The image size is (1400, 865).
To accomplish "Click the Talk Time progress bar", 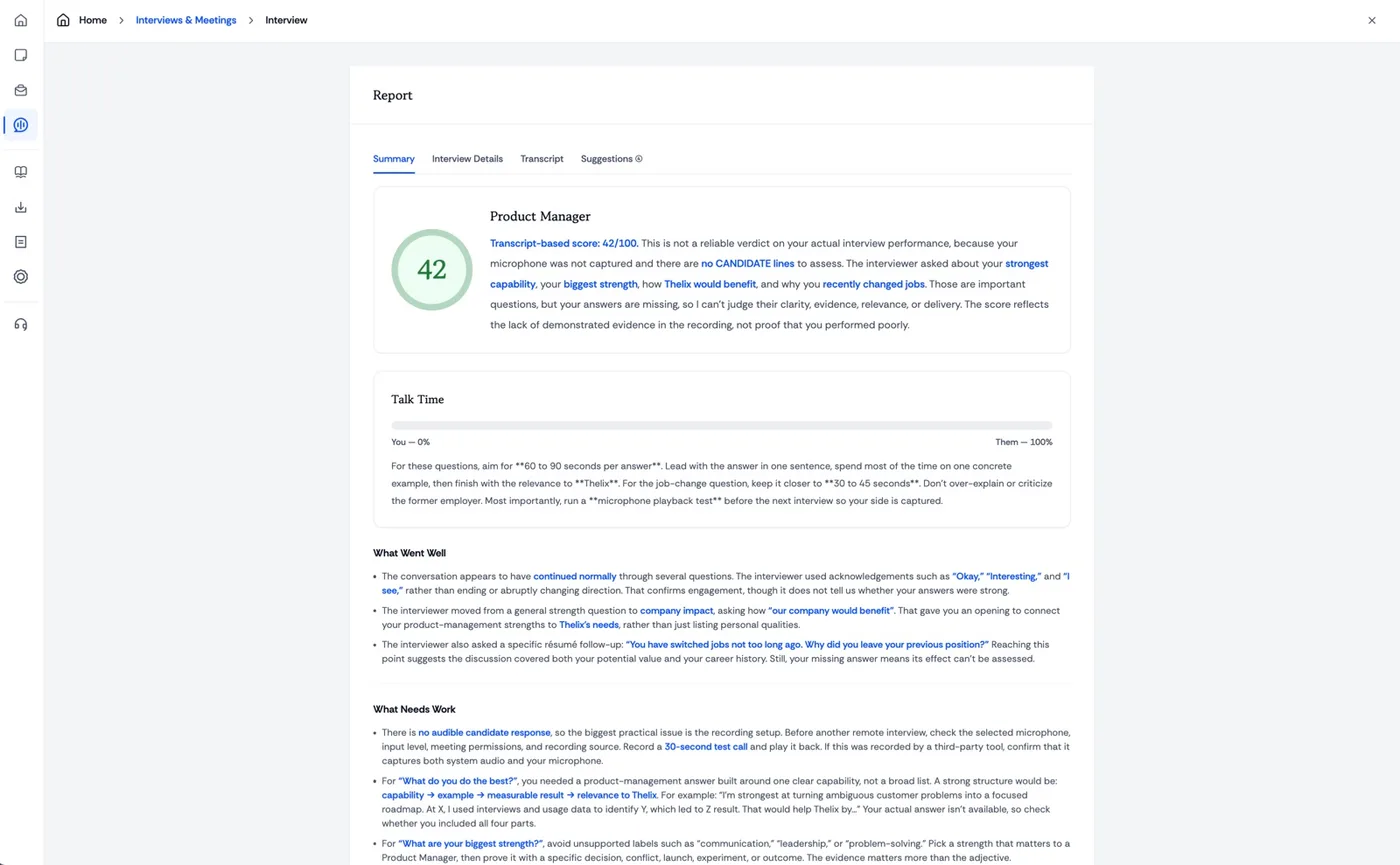I will (721, 425).
